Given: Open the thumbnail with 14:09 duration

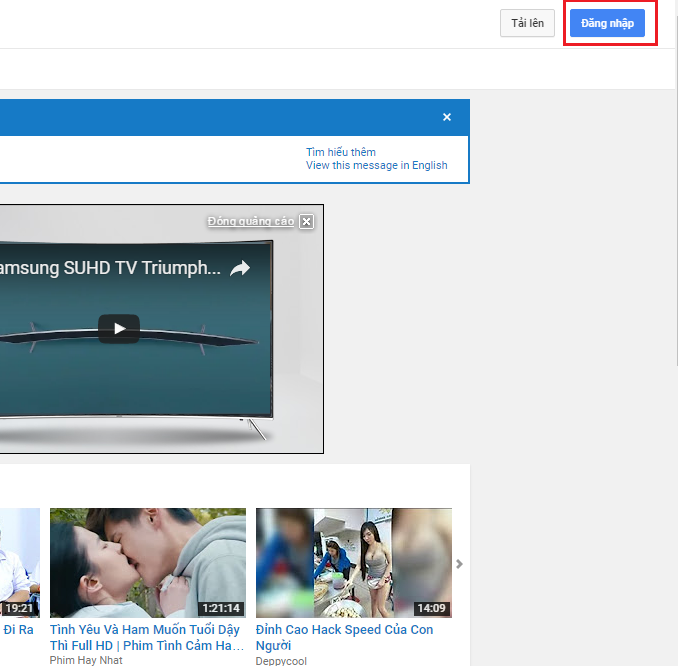Looking at the screenshot, I should [353, 562].
